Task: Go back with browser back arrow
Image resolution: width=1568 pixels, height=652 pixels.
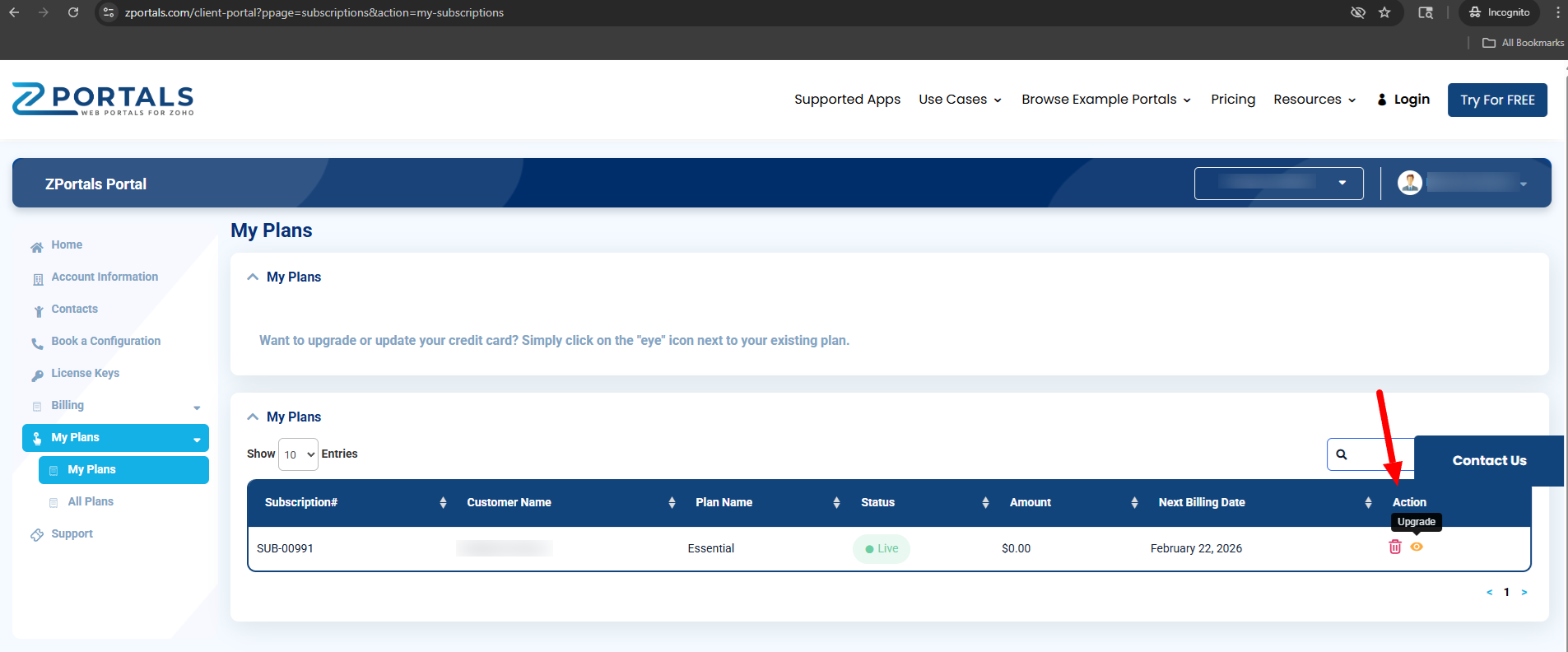Action: (14, 12)
